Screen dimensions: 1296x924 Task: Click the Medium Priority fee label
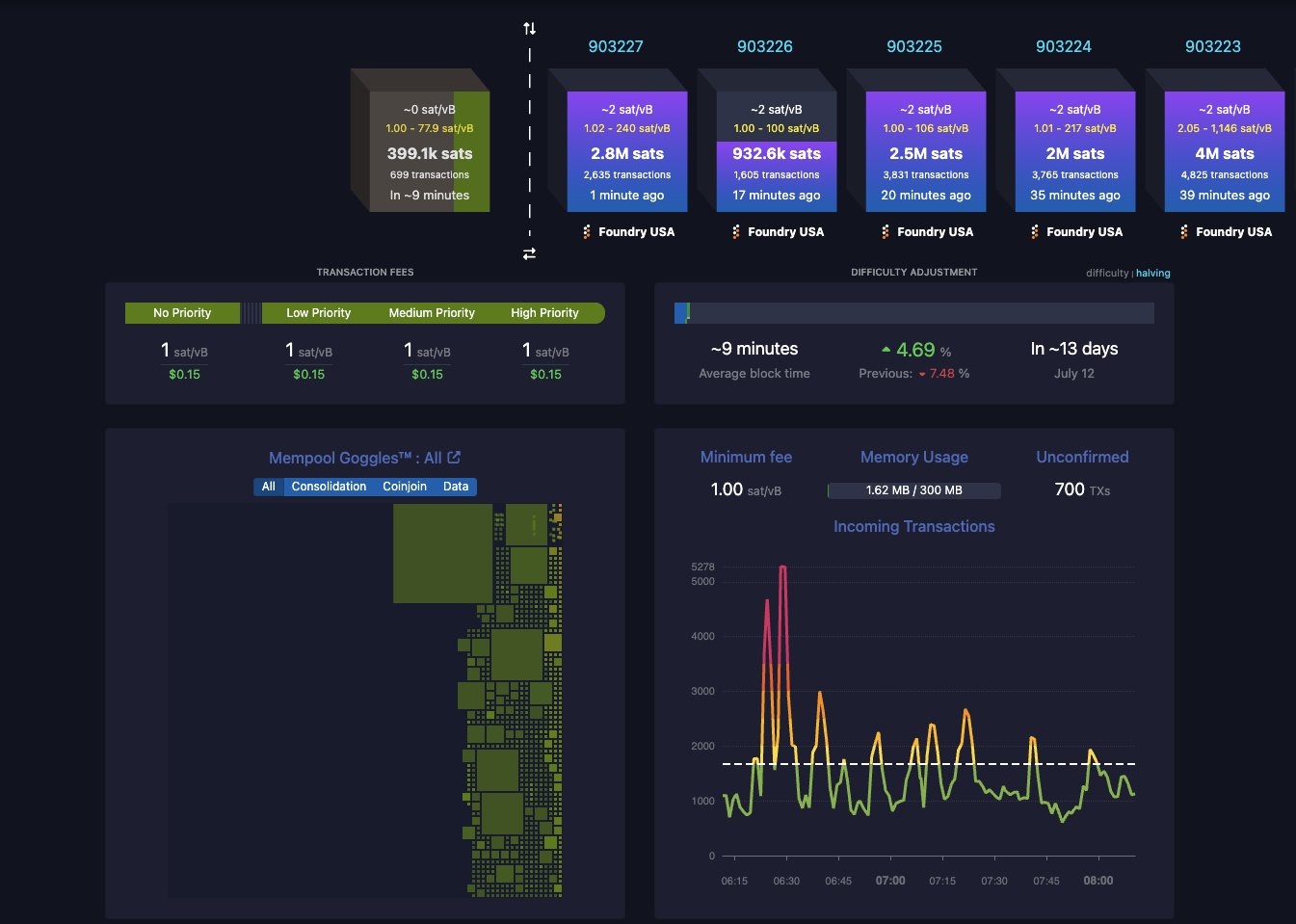pyautogui.click(x=432, y=313)
